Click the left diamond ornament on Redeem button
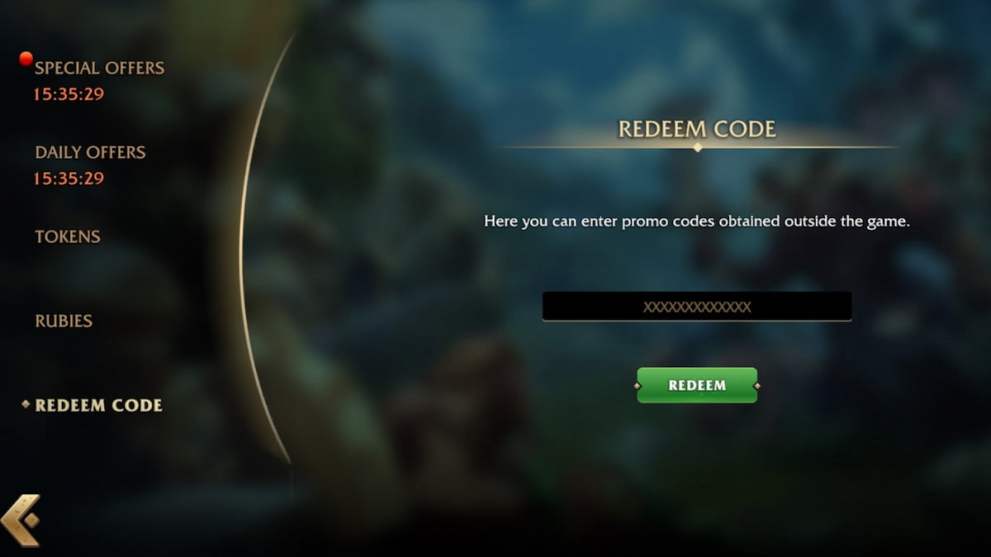Viewport: 991px width, 557px height. [x=637, y=386]
